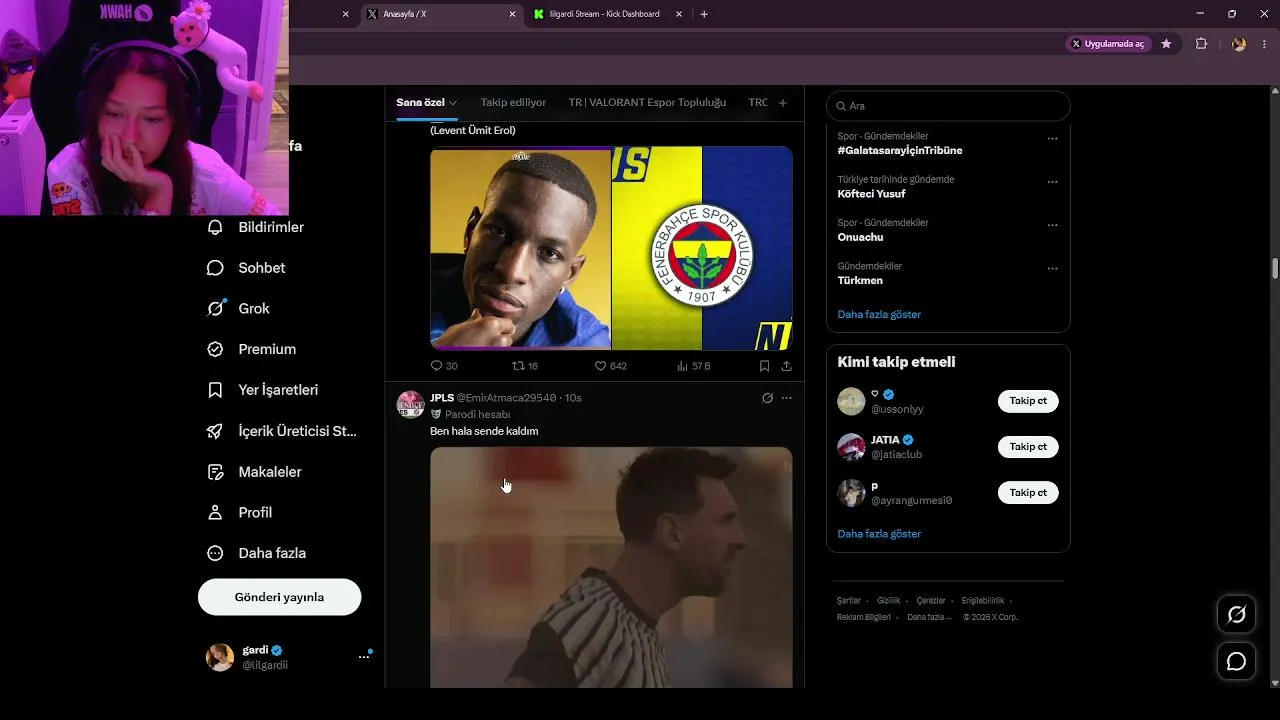Follow the JATIA @jatiaclub account

pos(1028,447)
